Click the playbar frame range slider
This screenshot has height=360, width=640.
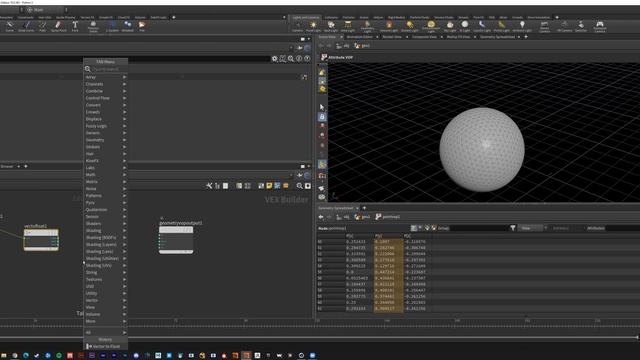click(319, 338)
